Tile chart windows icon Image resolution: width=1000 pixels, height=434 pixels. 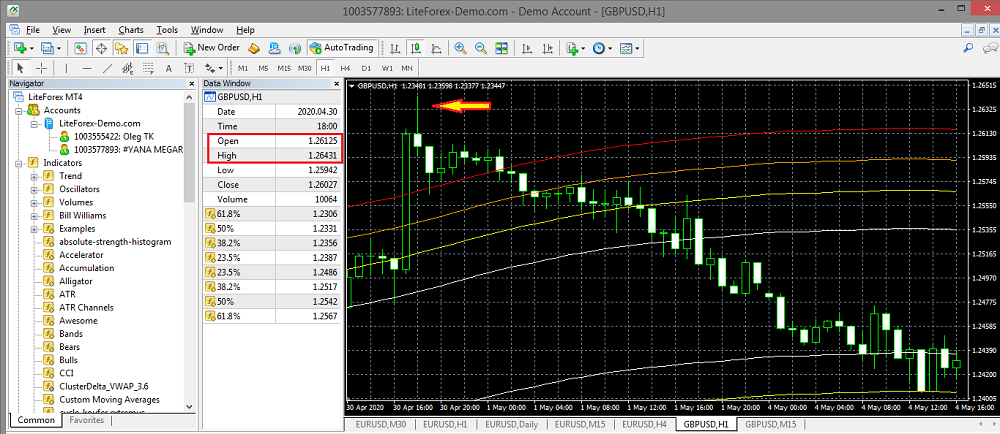click(x=501, y=48)
